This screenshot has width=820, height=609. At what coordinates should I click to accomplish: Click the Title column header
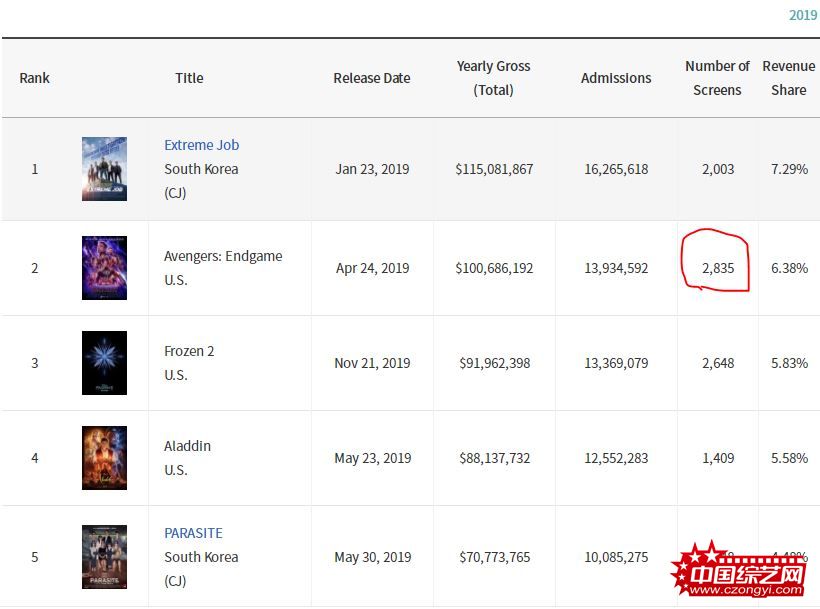[x=189, y=78]
